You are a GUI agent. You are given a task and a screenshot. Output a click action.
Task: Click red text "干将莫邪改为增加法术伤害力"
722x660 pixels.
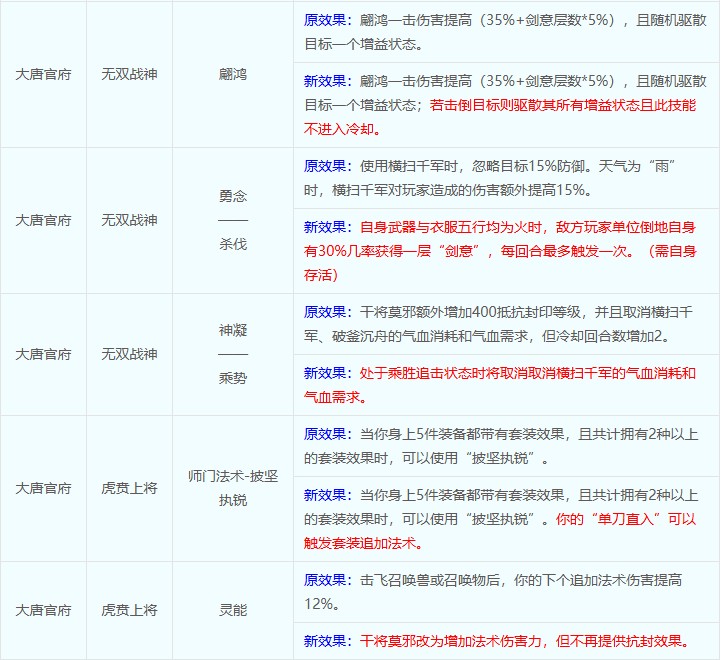point(470,641)
